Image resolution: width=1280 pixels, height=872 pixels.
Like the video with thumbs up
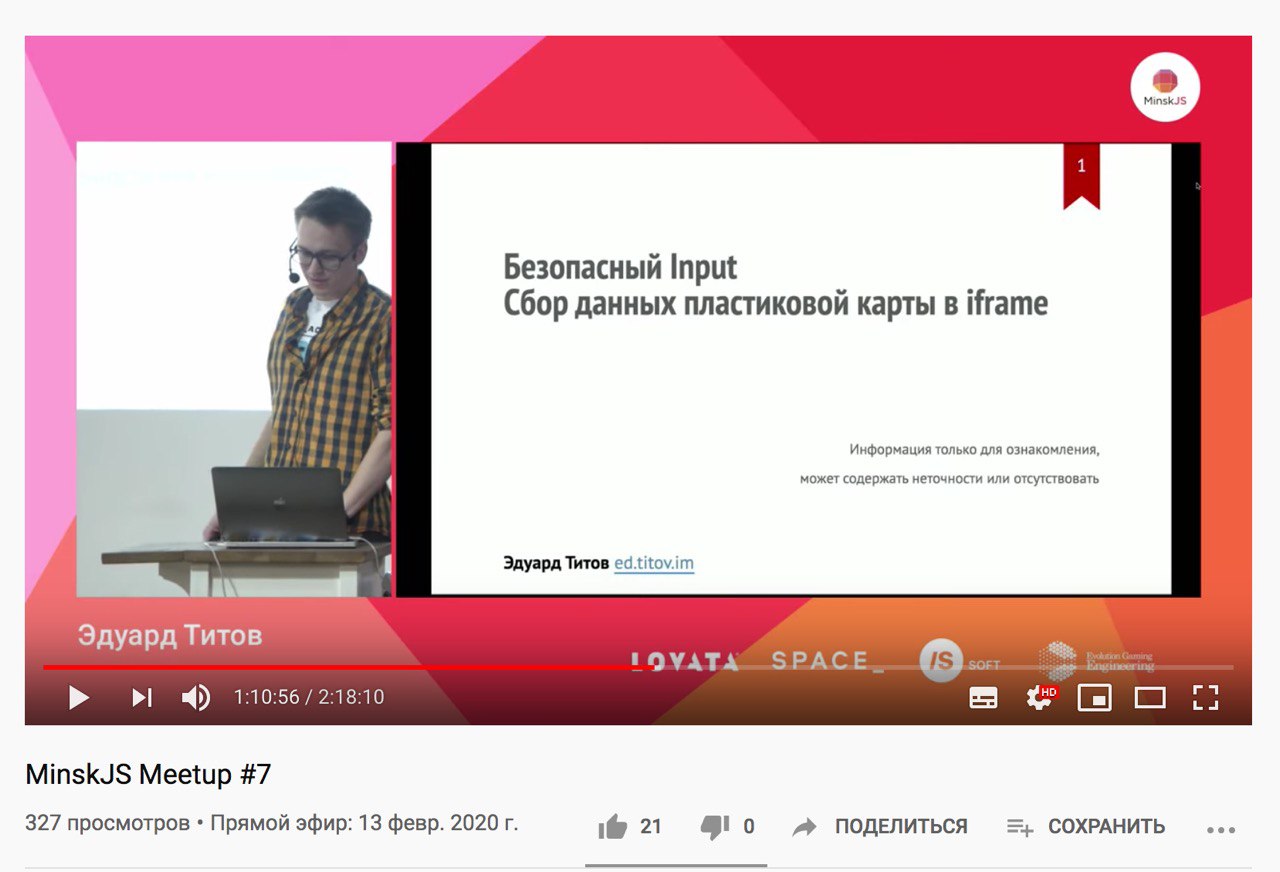point(613,827)
